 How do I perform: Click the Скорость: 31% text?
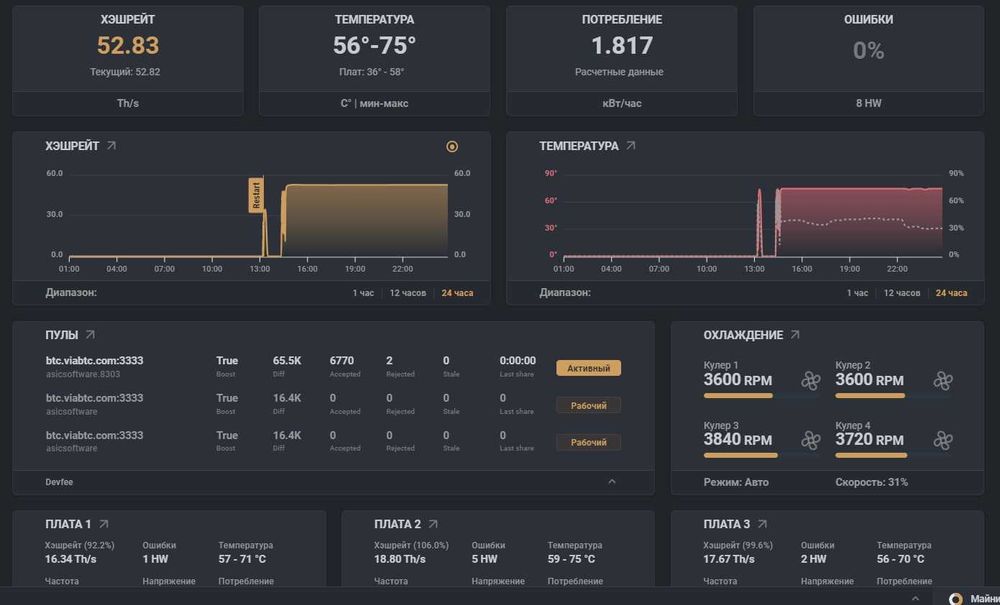click(x=871, y=482)
